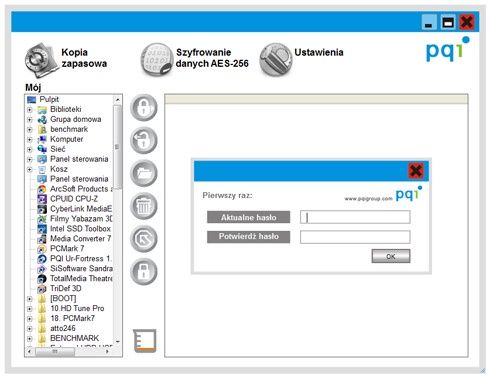Viewport: 490px width, 379px height.
Task: Select the Media Converter 7 item
Action: 80,239
